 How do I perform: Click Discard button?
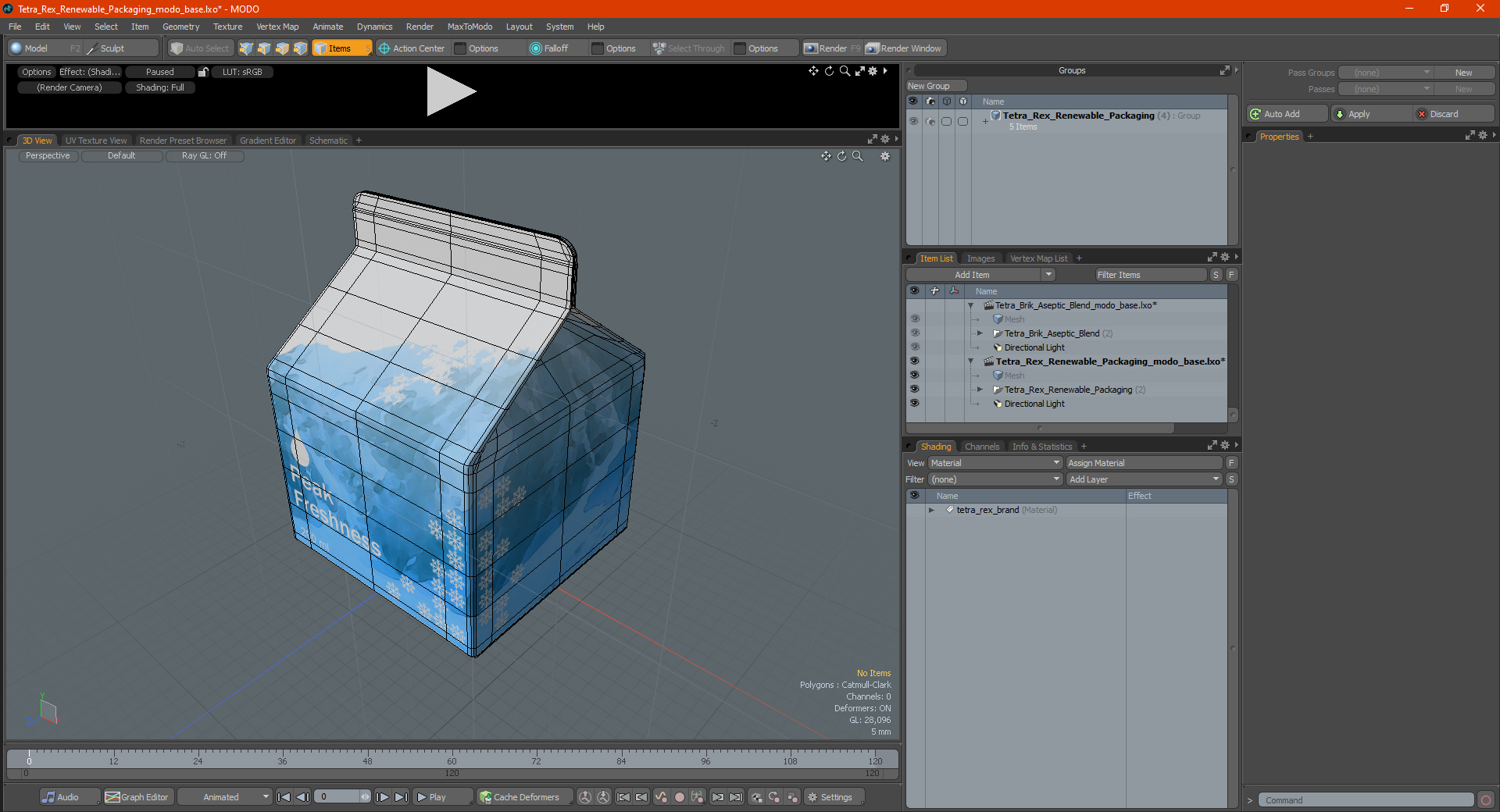point(1453,114)
